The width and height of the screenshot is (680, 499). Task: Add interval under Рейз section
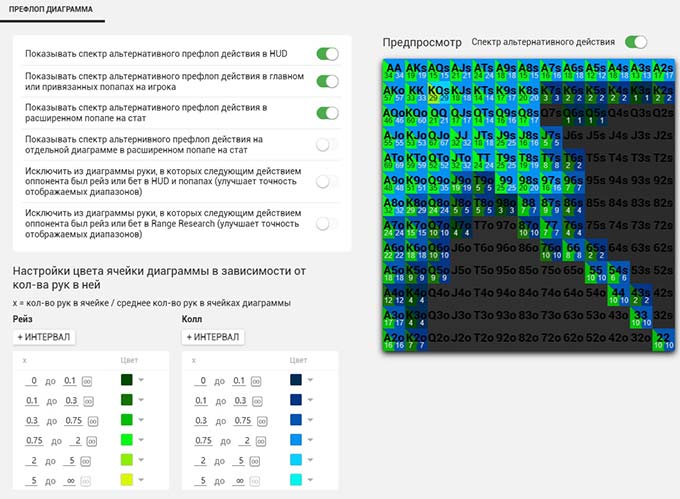43,337
